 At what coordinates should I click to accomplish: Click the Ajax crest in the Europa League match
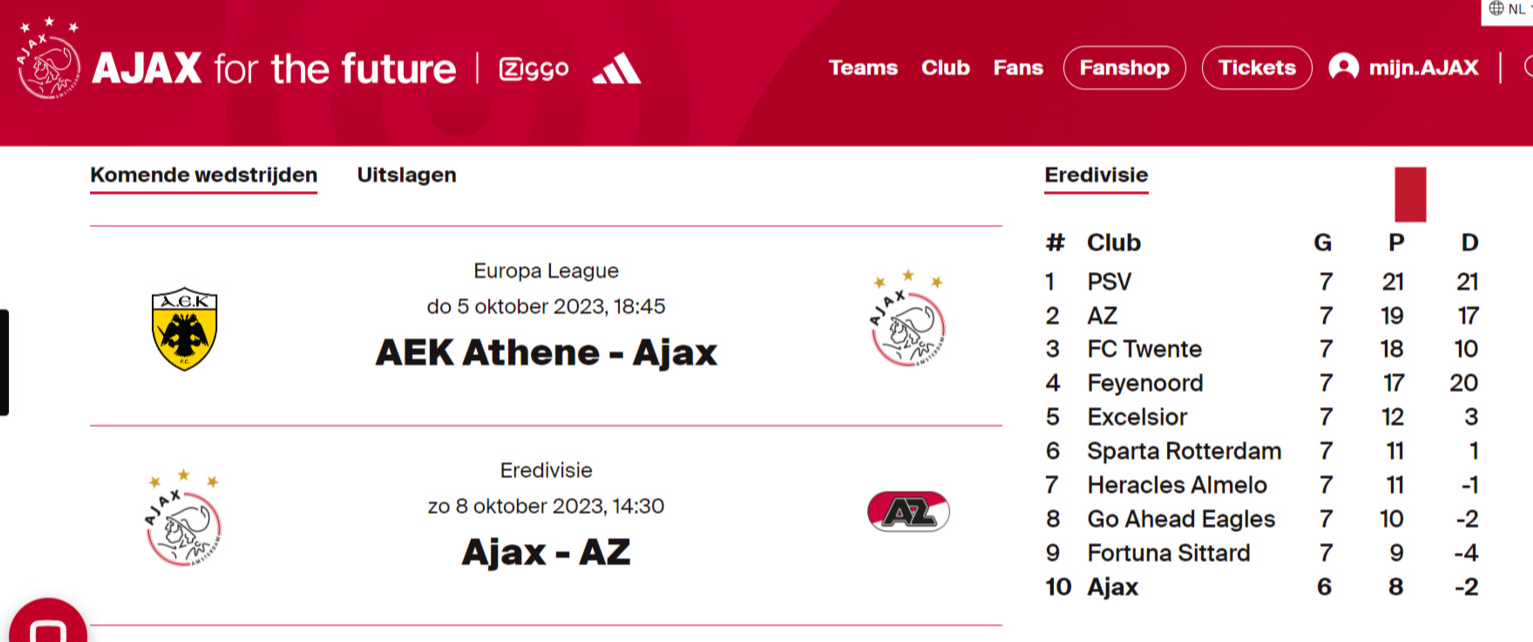[908, 318]
